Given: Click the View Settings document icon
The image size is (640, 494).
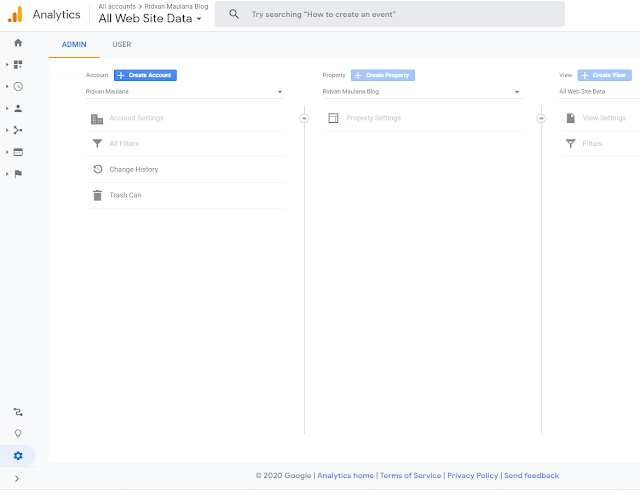Looking at the screenshot, I should pos(571,118).
